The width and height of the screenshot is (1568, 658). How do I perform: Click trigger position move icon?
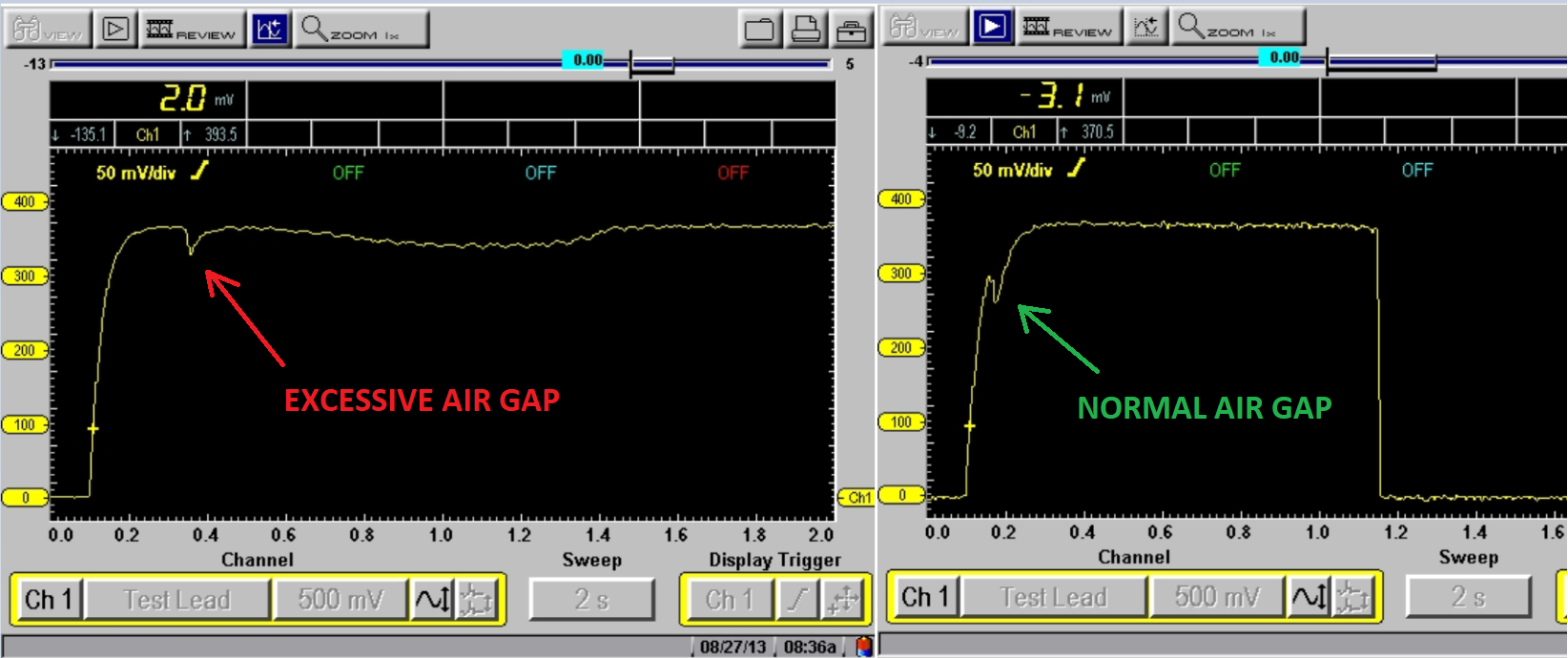pos(843,600)
